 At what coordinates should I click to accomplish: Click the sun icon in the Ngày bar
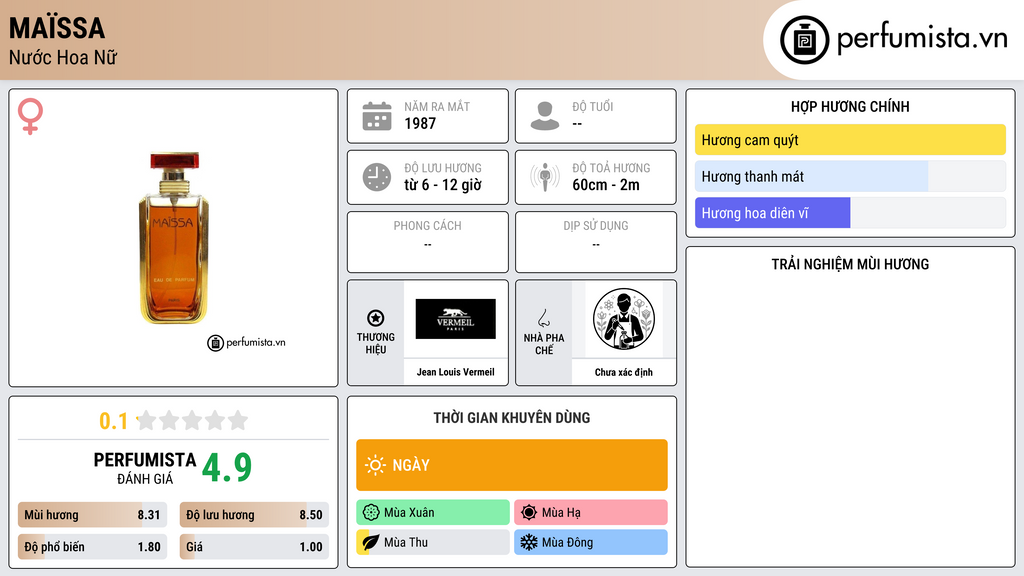click(375, 465)
